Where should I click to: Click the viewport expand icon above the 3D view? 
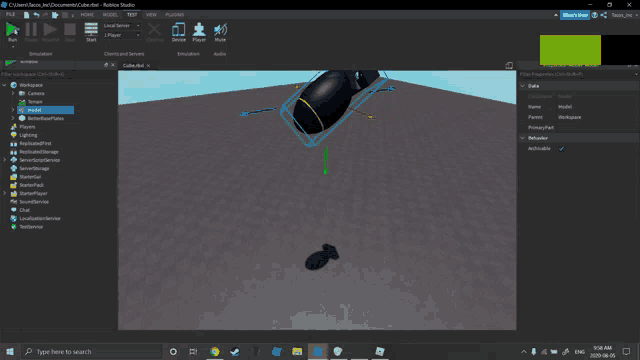coord(509,65)
